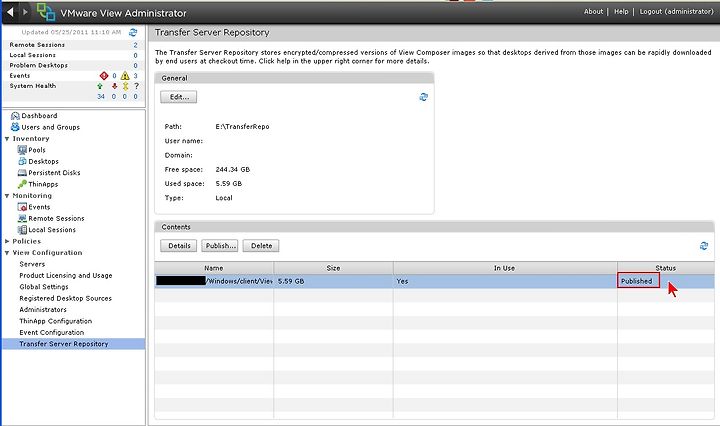This screenshot has height=426, width=720.
Task: Sort by the In Use column header
Action: tap(505, 268)
